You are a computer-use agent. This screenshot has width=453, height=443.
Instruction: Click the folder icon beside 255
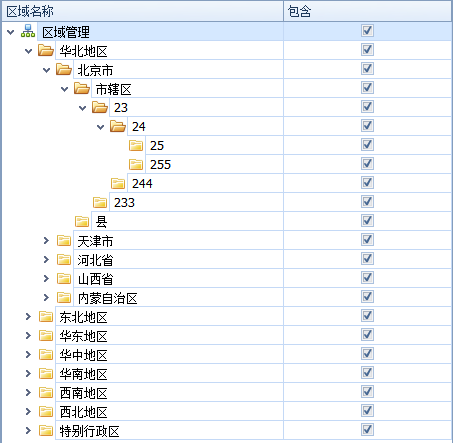136,165
